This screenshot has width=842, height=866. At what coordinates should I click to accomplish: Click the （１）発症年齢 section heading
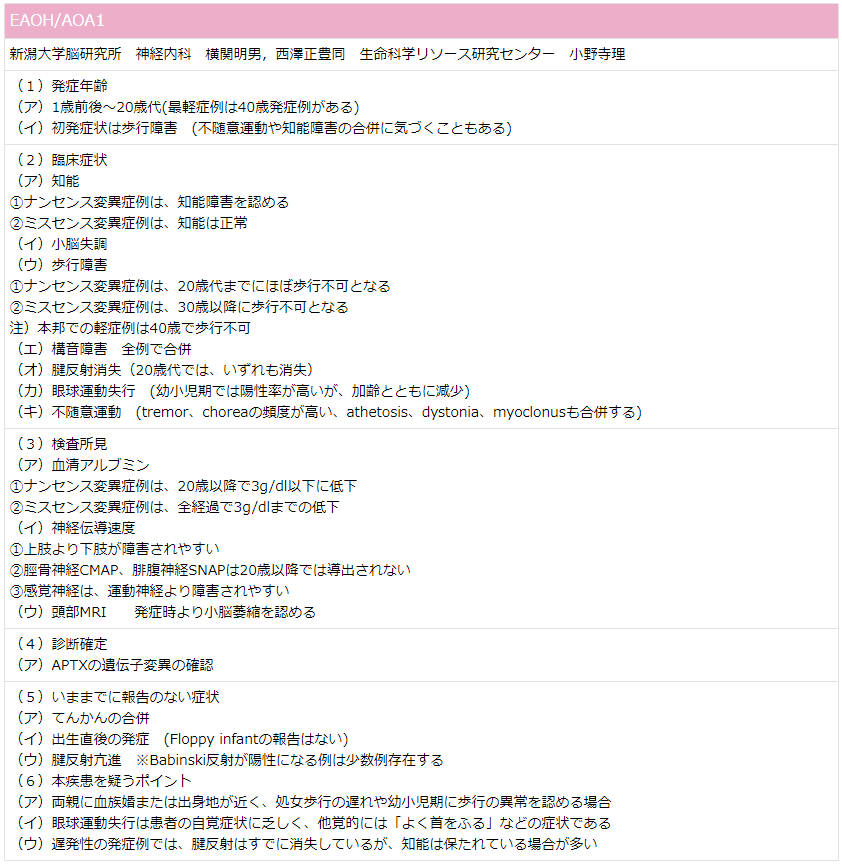61,86
